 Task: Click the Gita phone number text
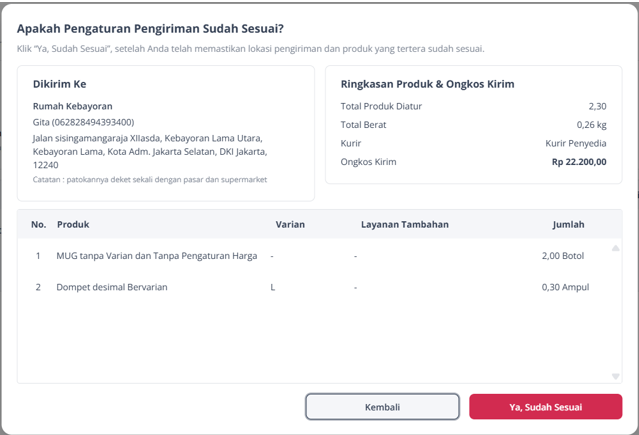click(84, 122)
